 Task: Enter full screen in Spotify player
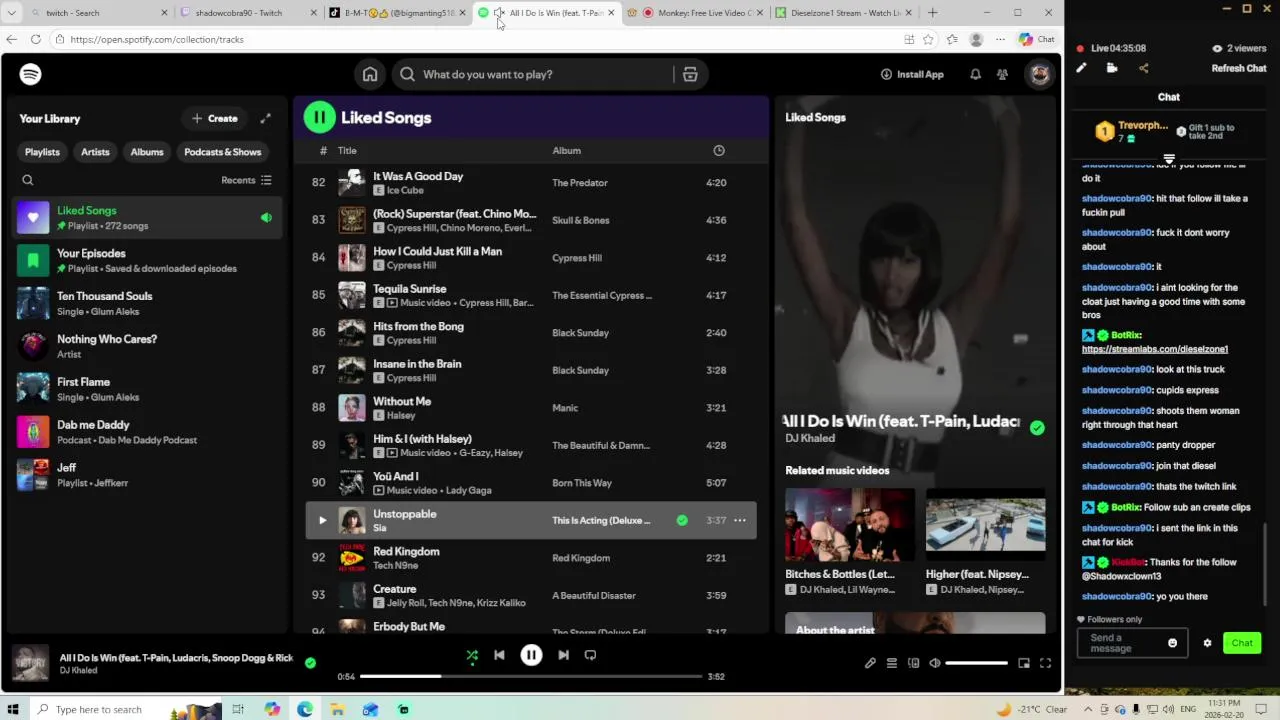[1045, 663]
